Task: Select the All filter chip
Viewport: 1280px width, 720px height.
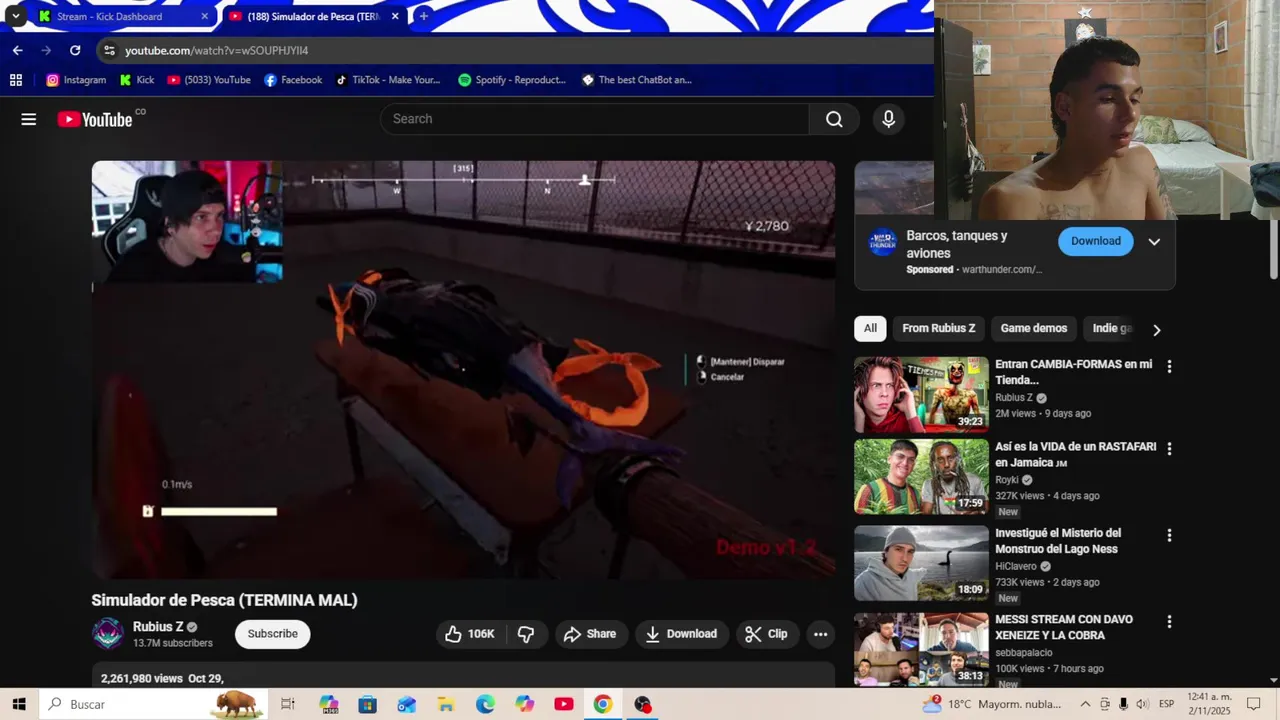Action: pyautogui.click(x=870, y=328)
